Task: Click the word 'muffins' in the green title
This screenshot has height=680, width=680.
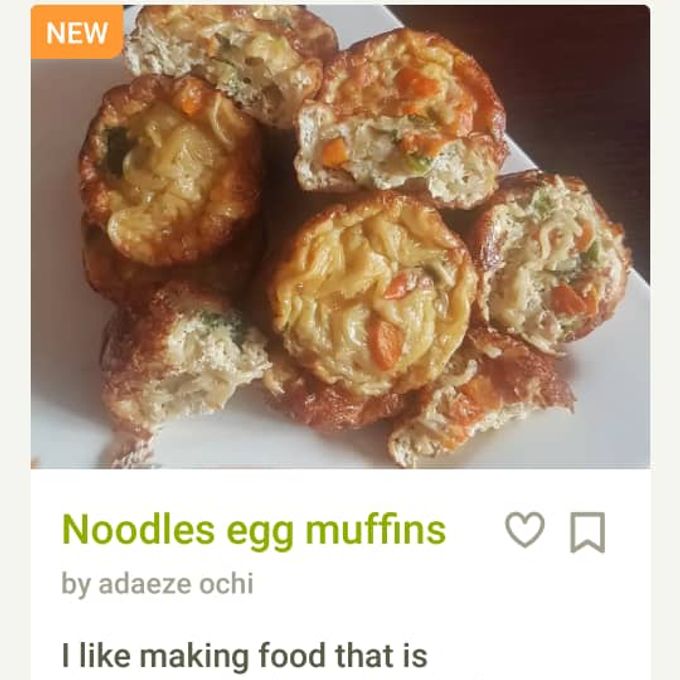Action: click(x=376, y=530)
